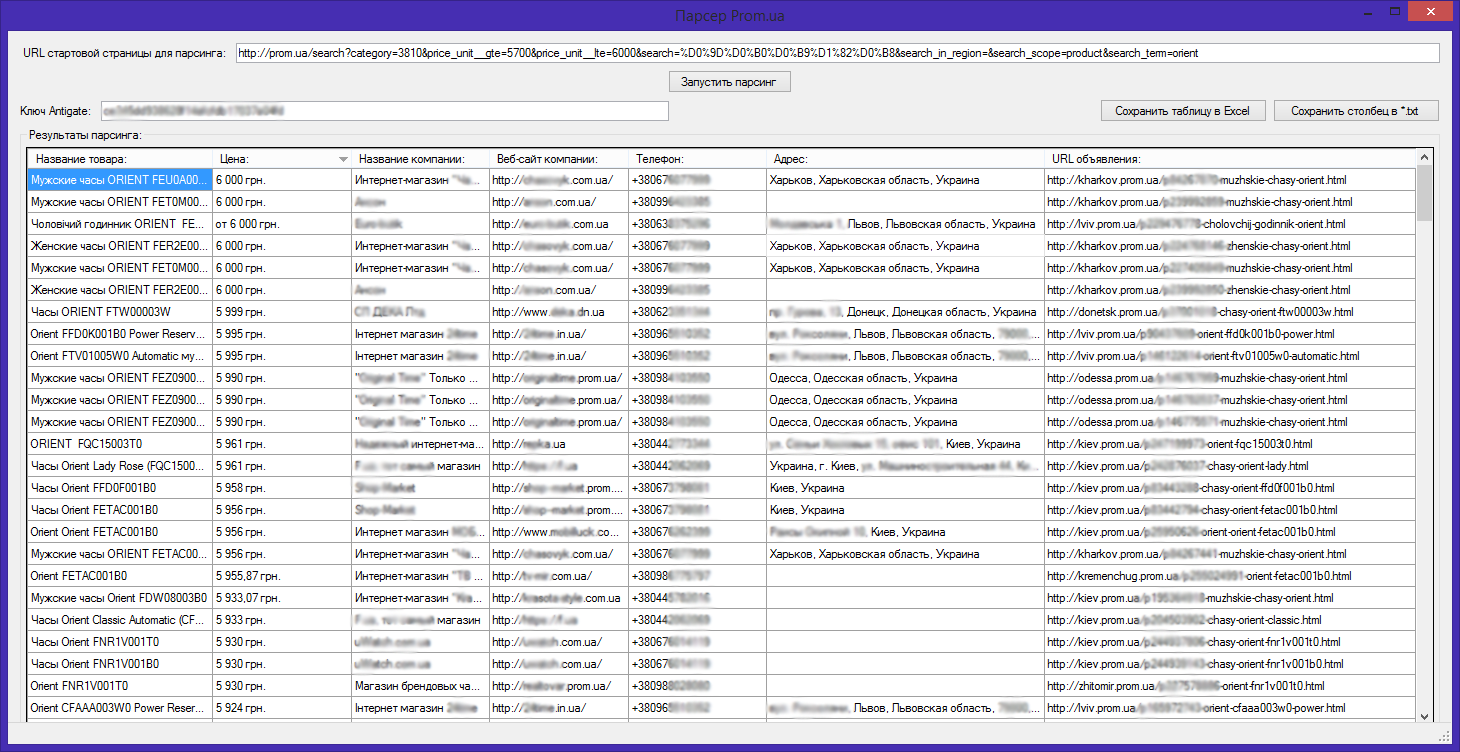Viewport: 1460px width, 752px height.
Task: Select "Orient FFD0K001B0 Power Reserv..." cell
Action: 120,334
